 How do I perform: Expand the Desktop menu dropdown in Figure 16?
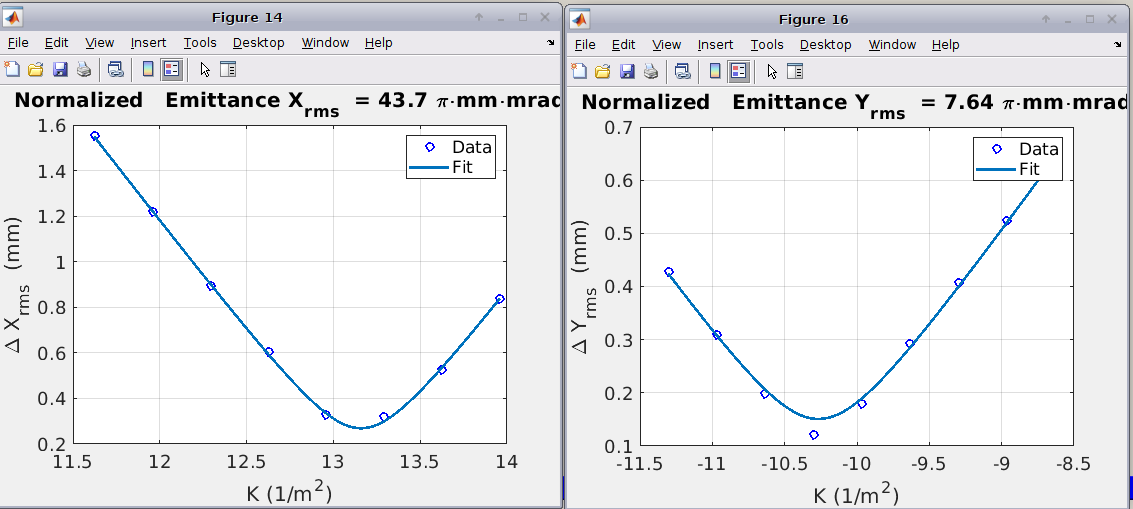[825, 44]
